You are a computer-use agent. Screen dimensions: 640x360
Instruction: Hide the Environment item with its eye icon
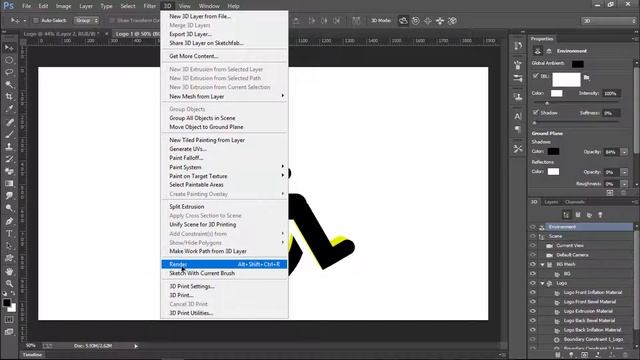coord(533,227)
